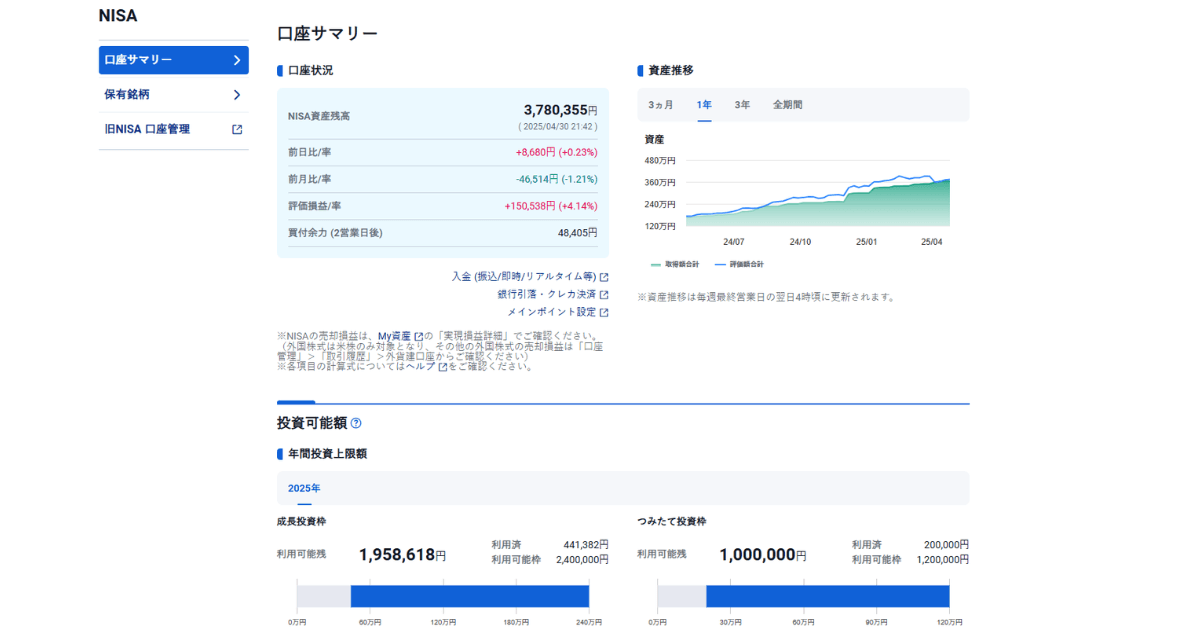Click the 買付余力 value 48,405円
Image resolution: width=1200 pixels, height=630 pixels.
click(x=577, y=232)
